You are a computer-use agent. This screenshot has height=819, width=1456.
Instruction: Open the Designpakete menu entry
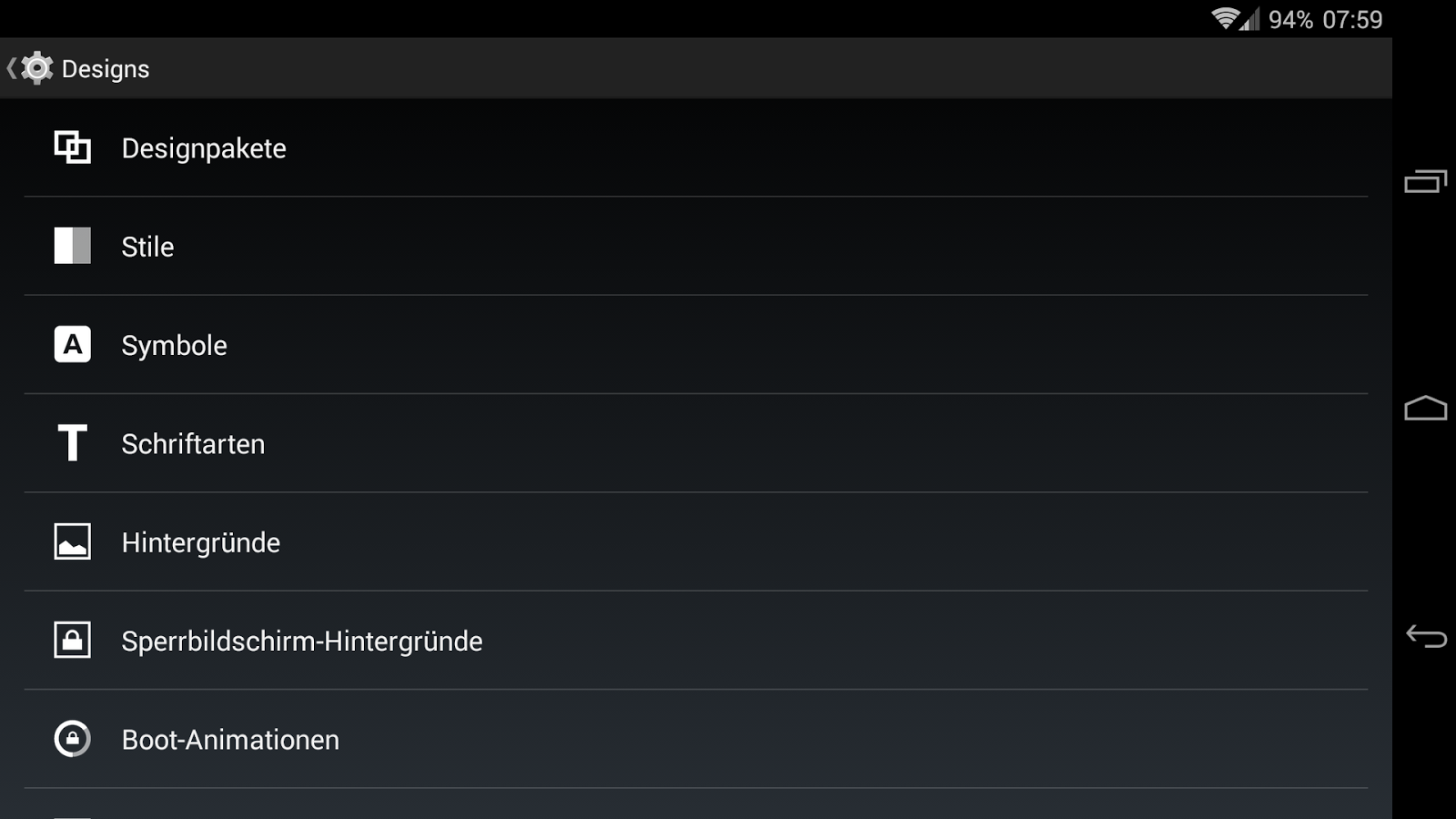204,148
